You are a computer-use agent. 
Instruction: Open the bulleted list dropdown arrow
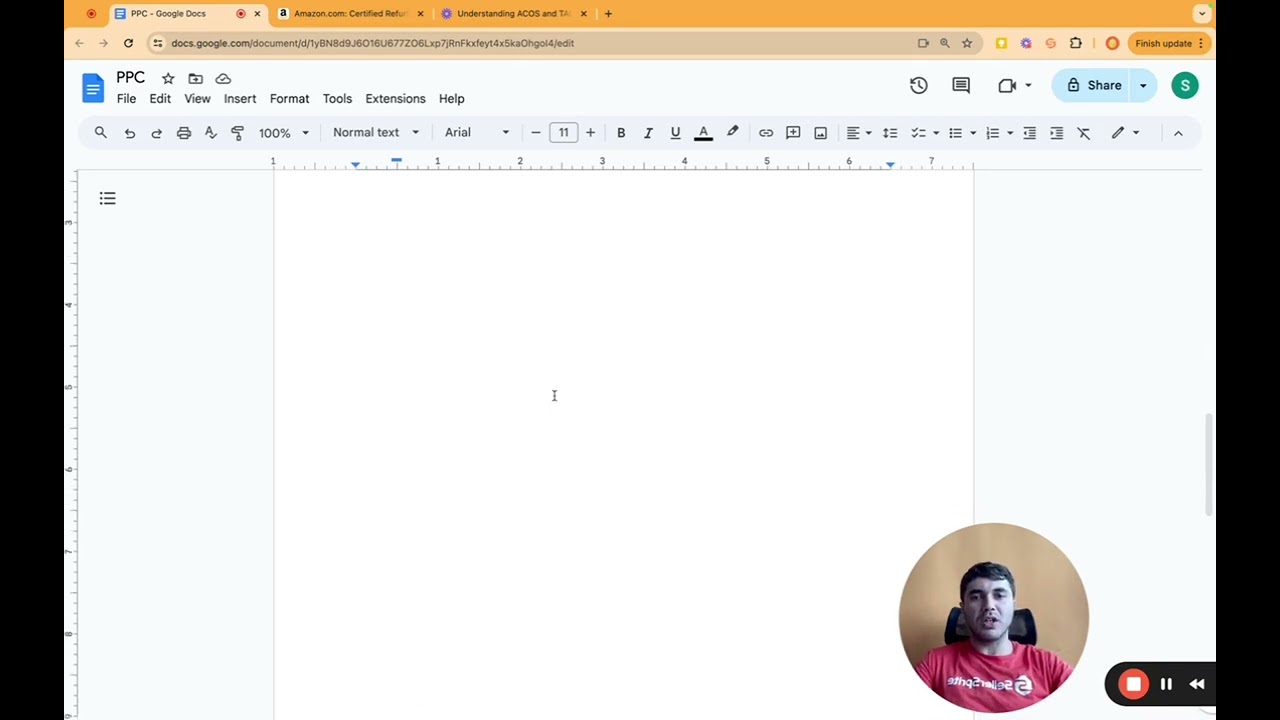[x=973, y=132]
